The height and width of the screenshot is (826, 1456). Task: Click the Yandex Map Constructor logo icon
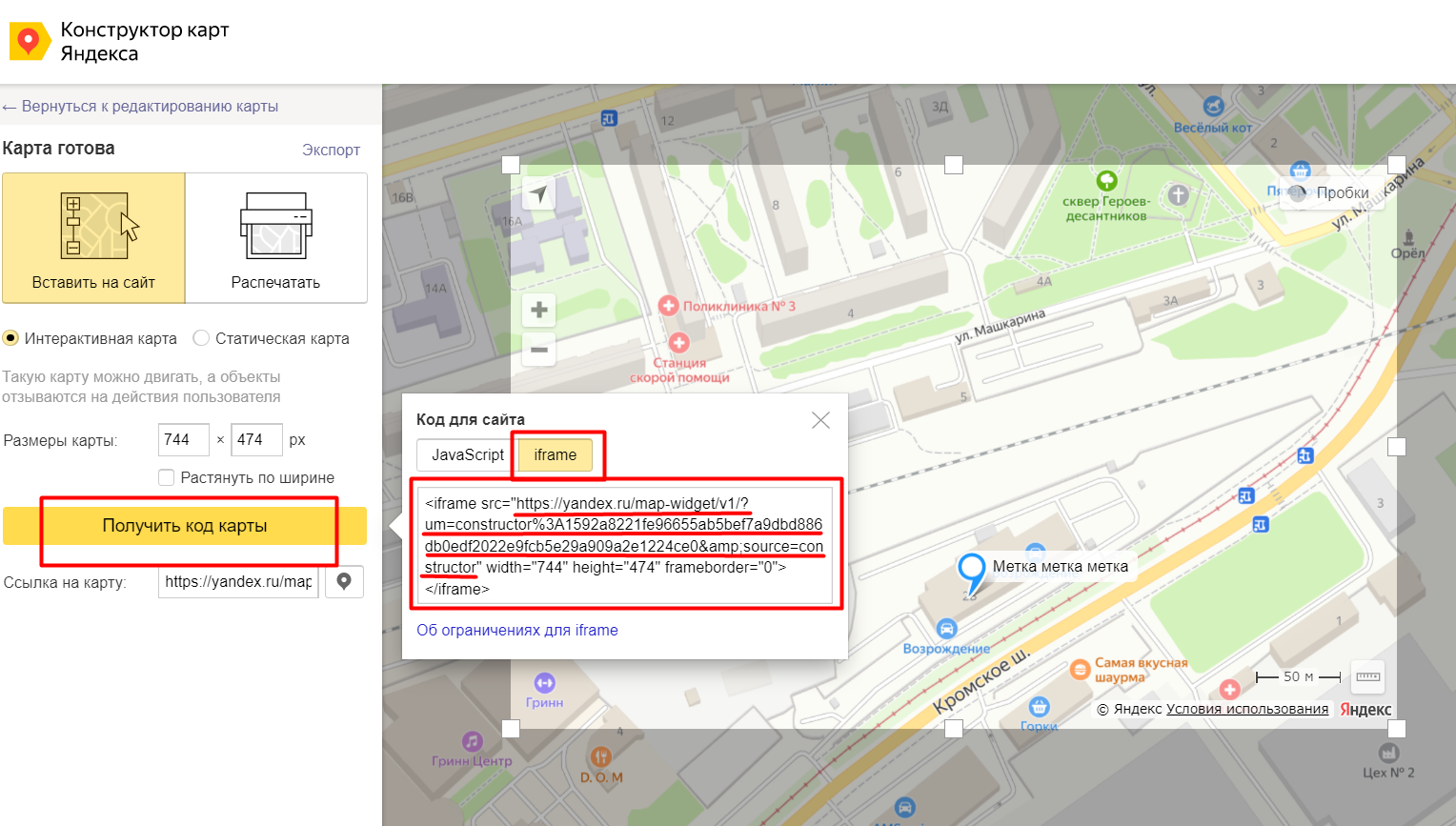click(x=30, y=42)
